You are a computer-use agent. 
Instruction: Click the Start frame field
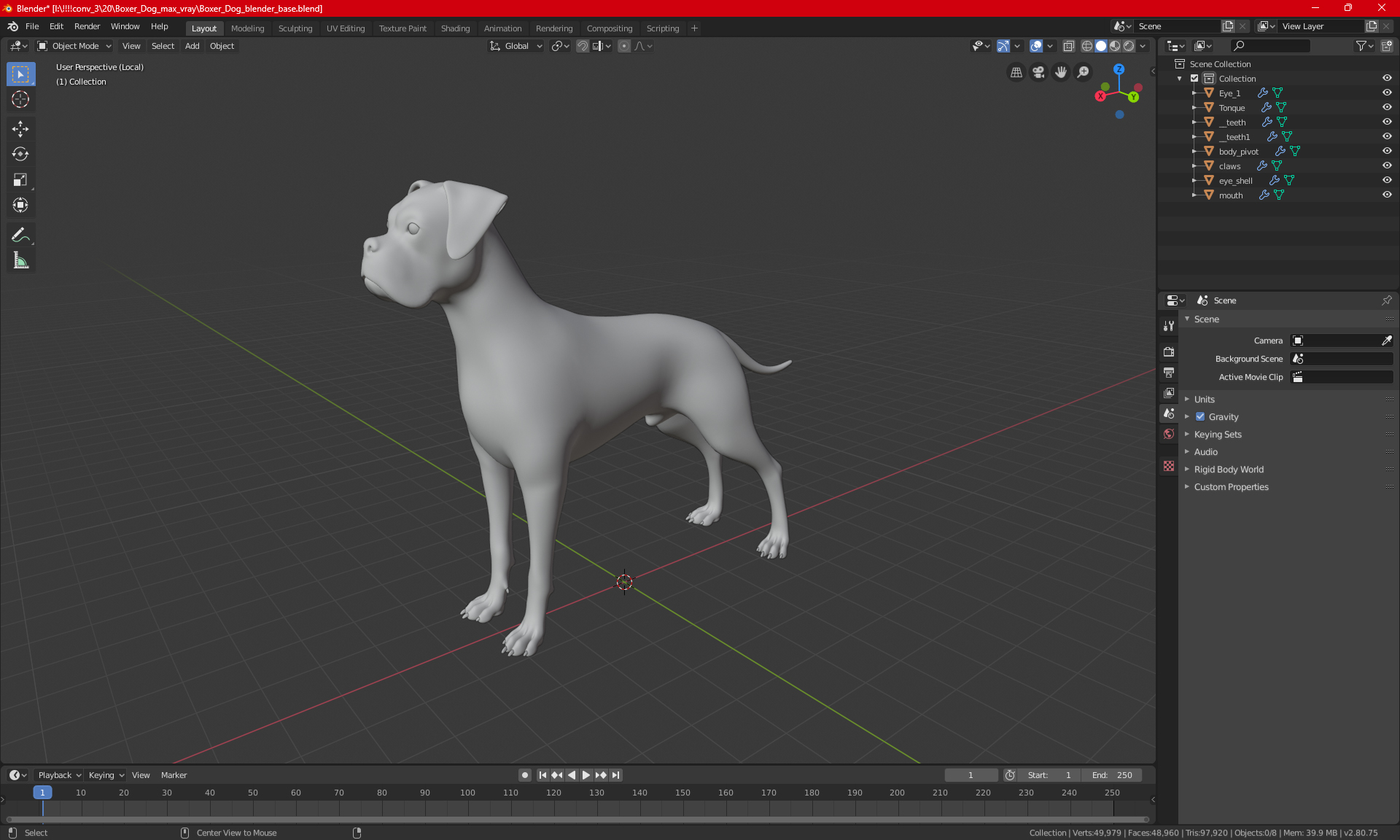point(1049,775)
